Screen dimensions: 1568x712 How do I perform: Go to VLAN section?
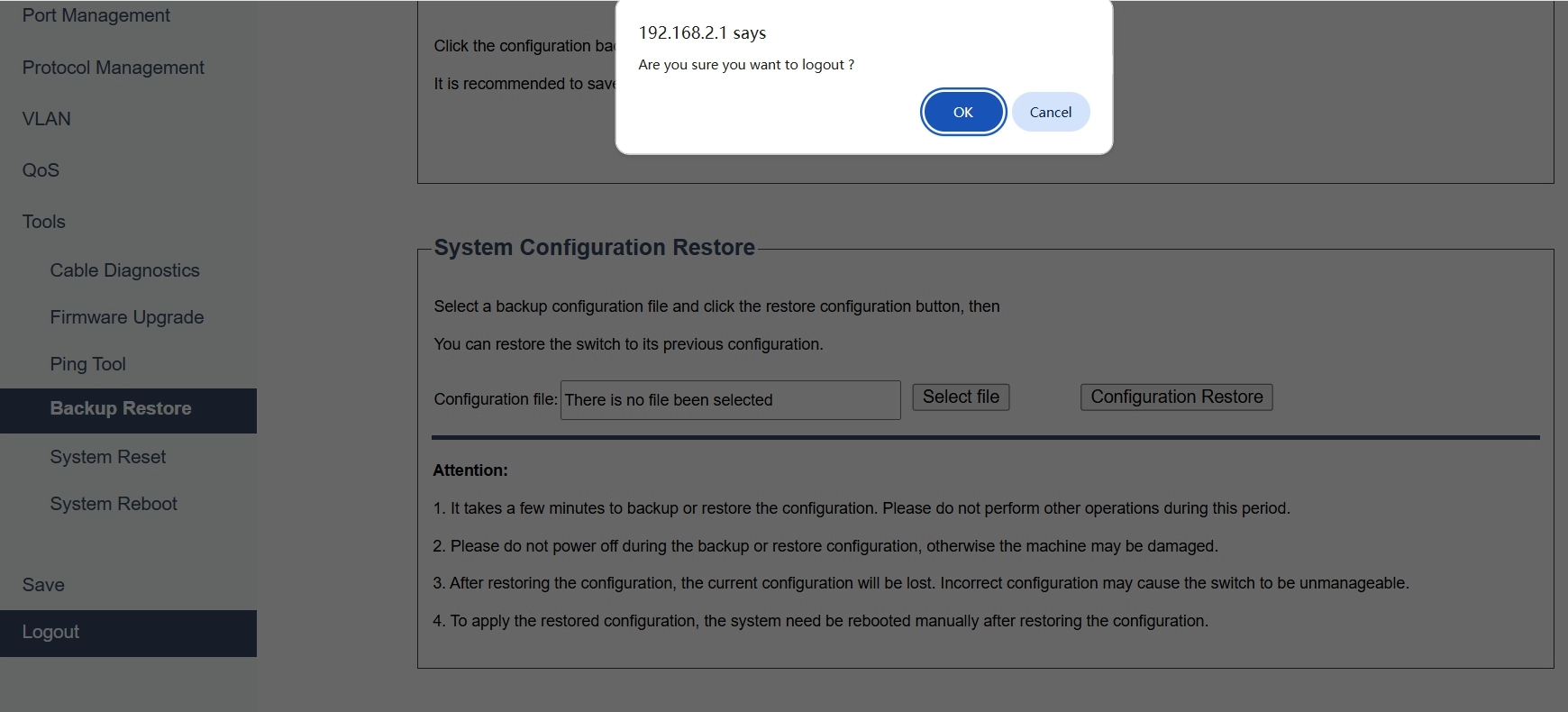click(47, 119)
